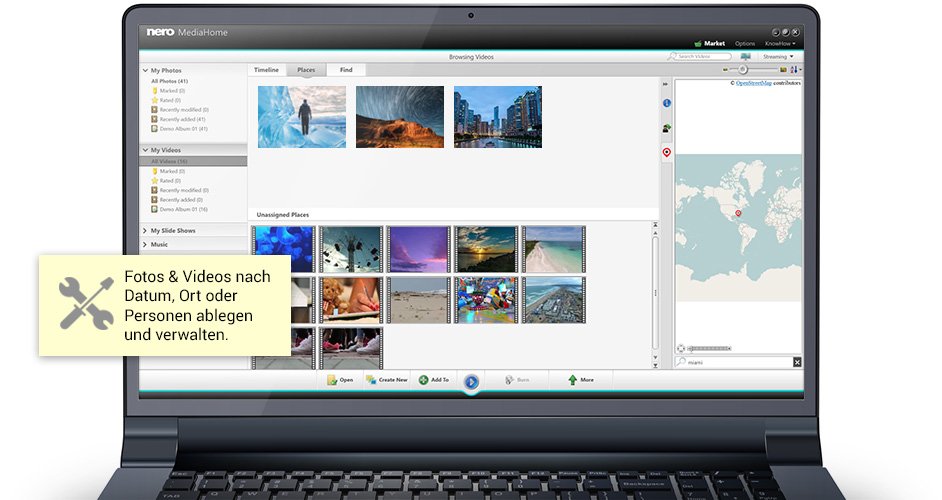Select Rated under My Videos

tap(166, 181)
